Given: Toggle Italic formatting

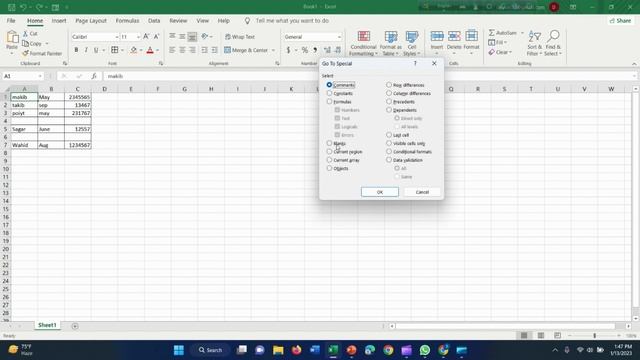Looking at the screenshot, I should pyautogui.click(x=86, y=50).
